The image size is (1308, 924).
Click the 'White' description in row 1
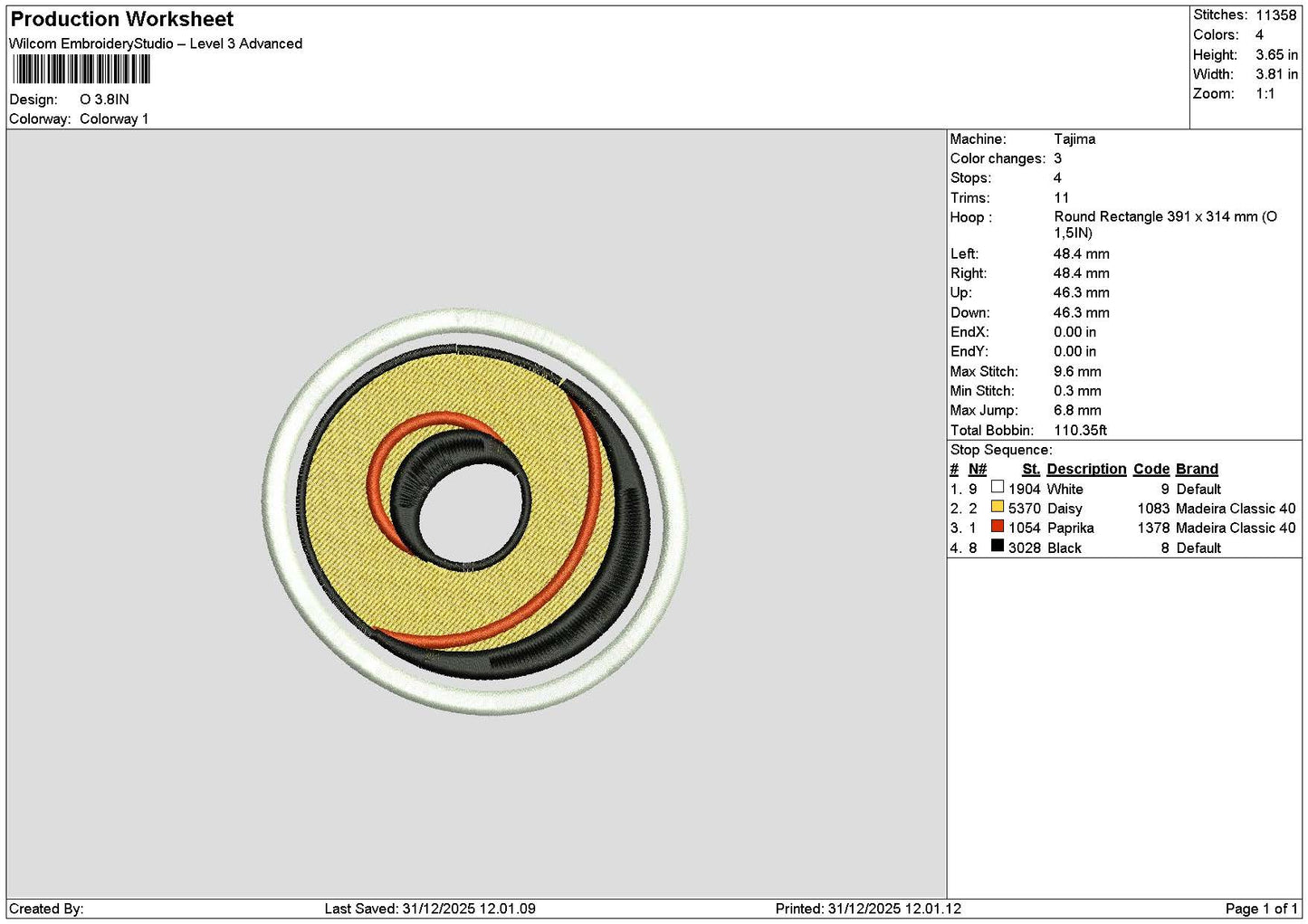(x=1065, y=490)
